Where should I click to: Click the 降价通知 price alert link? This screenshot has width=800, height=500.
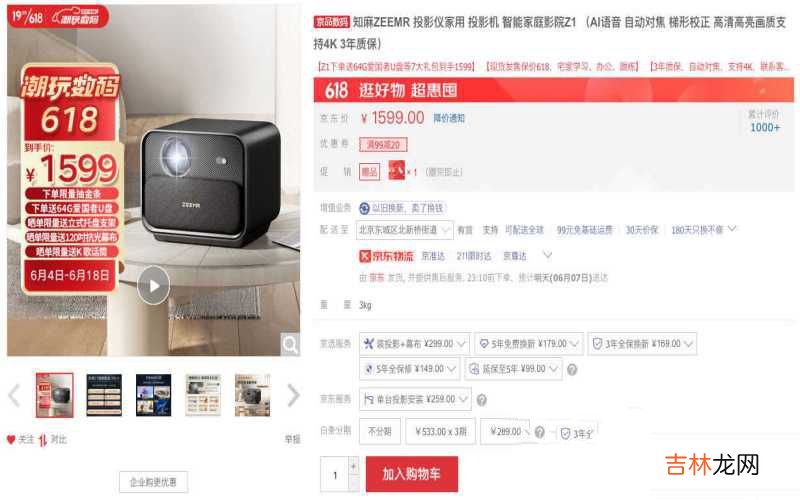tap(449, 118)
